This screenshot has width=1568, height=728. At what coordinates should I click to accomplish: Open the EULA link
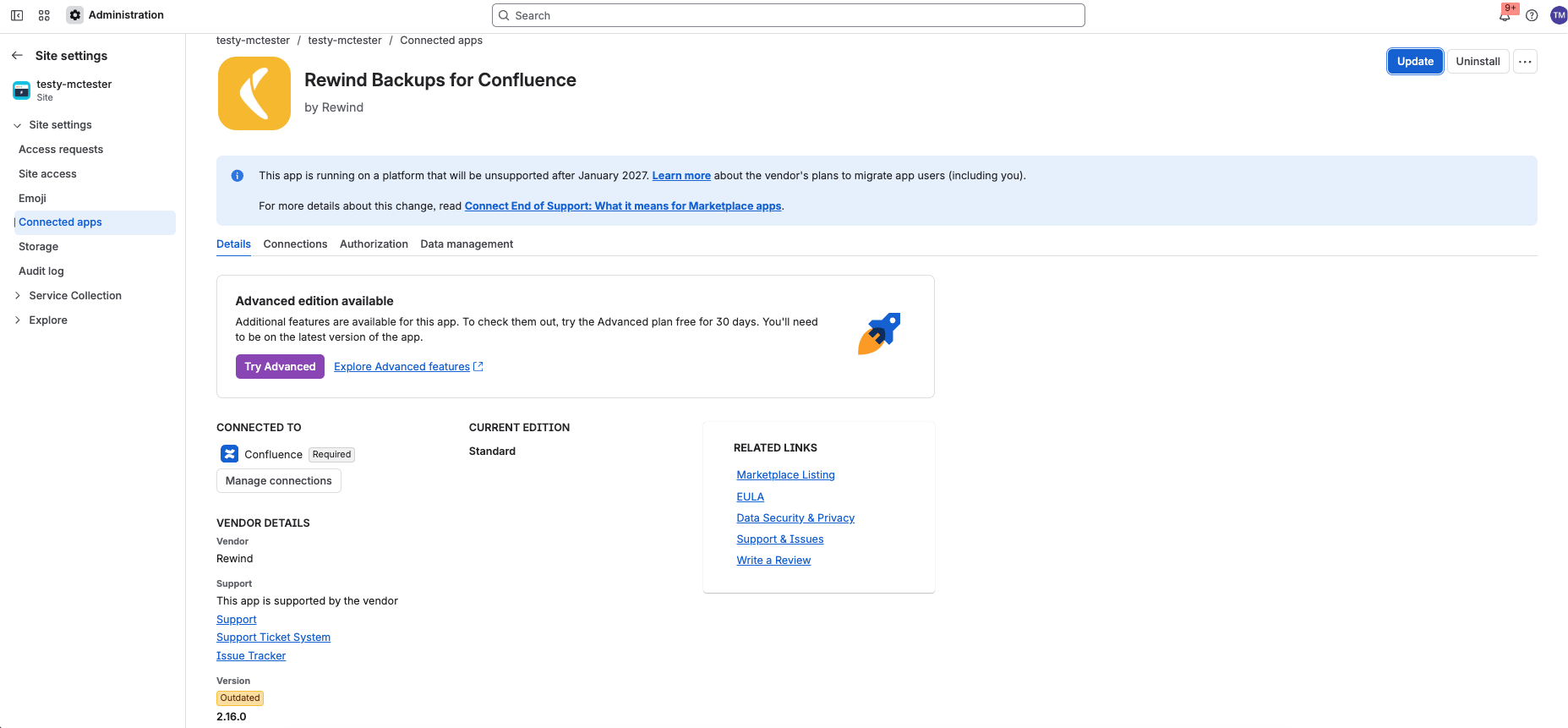[750, 497]
